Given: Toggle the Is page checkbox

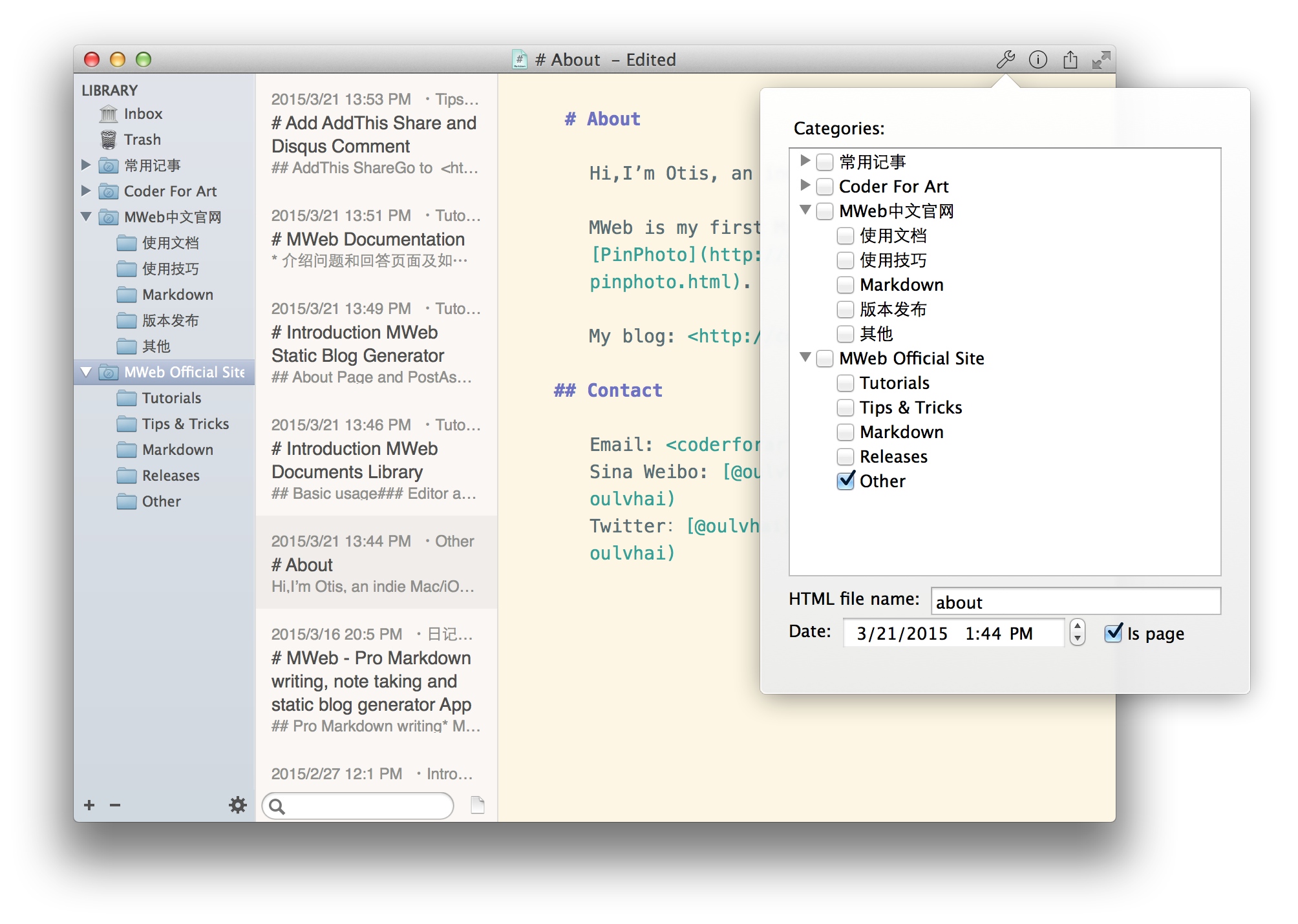Looking at the screenshot, I should (x=1113, y=633).
